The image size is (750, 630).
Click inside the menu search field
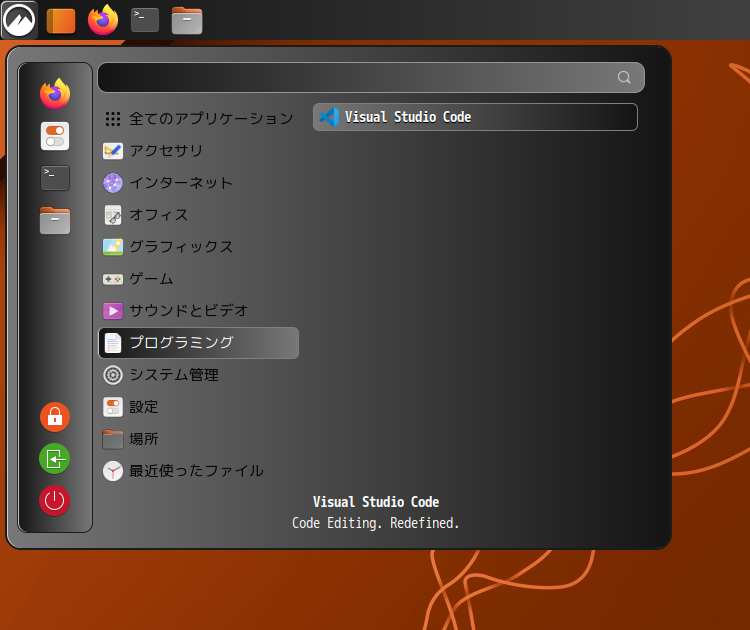tap(371, 77)
